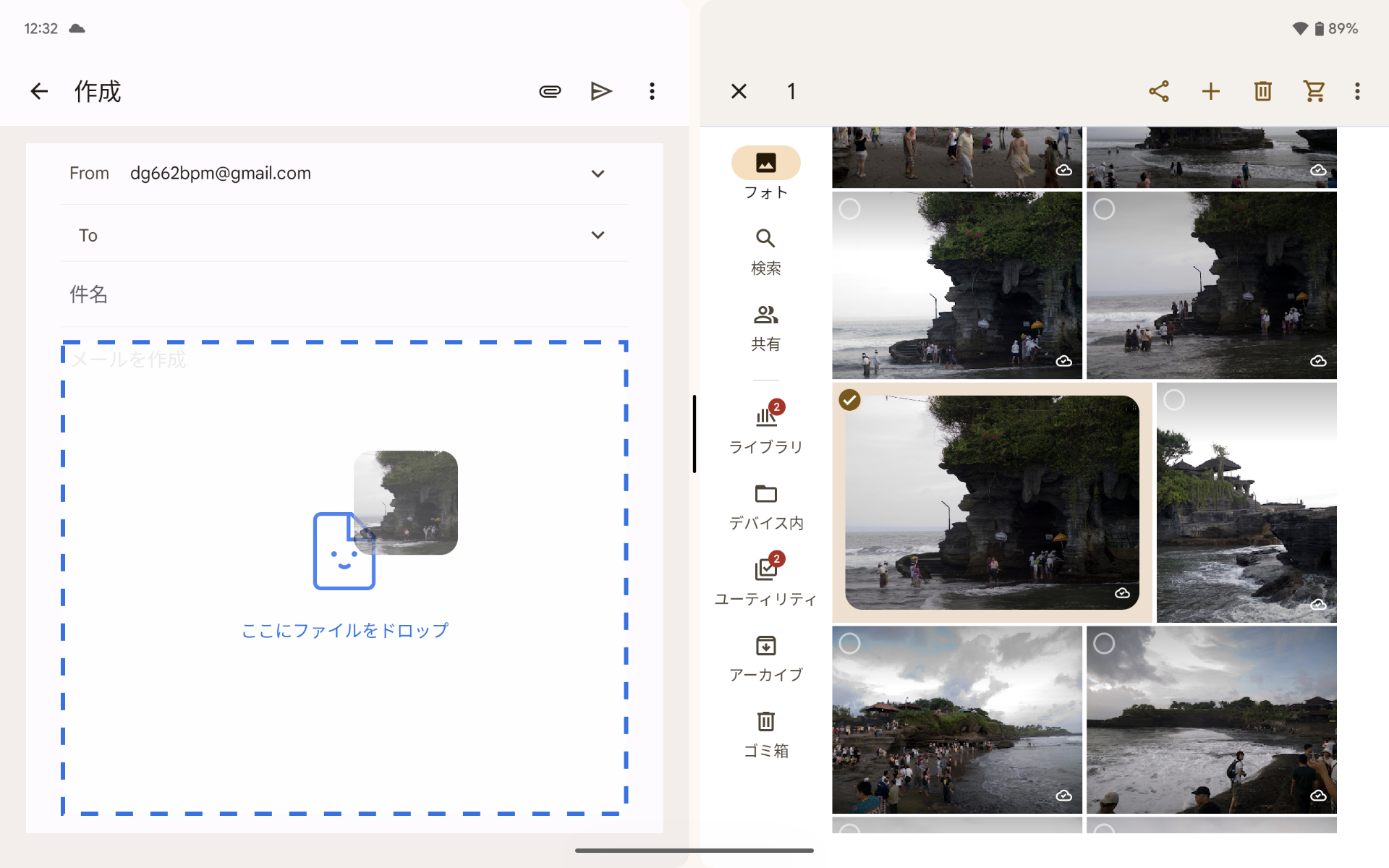Switch to 検索 search tab
Image resolution: width=1389 pixels, height=868 pixels.
point(765,251)
